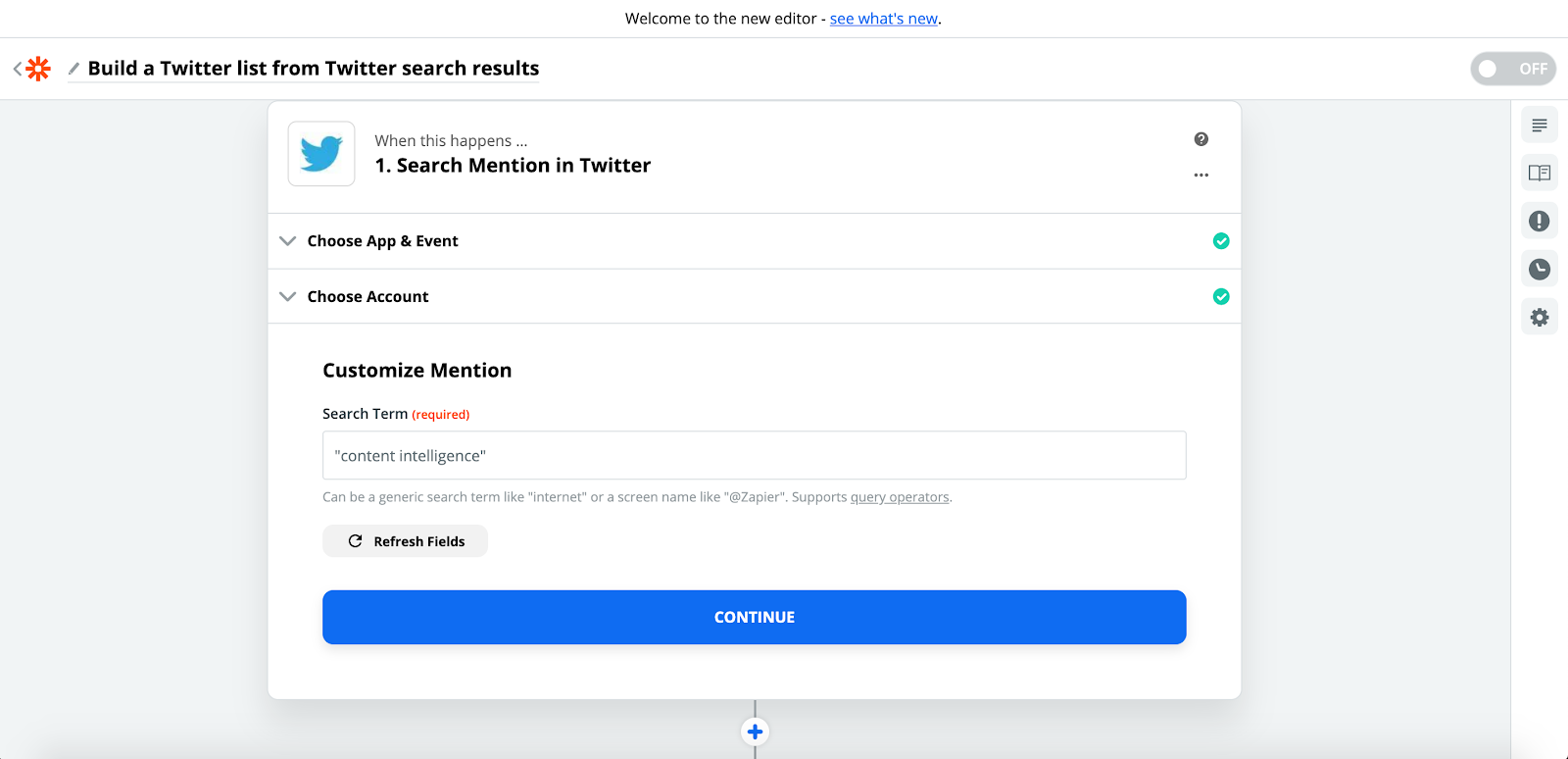Open the book guide icon in sidebar
1568x759 pixels.
pyautogui.click(x=1540, y=174)
